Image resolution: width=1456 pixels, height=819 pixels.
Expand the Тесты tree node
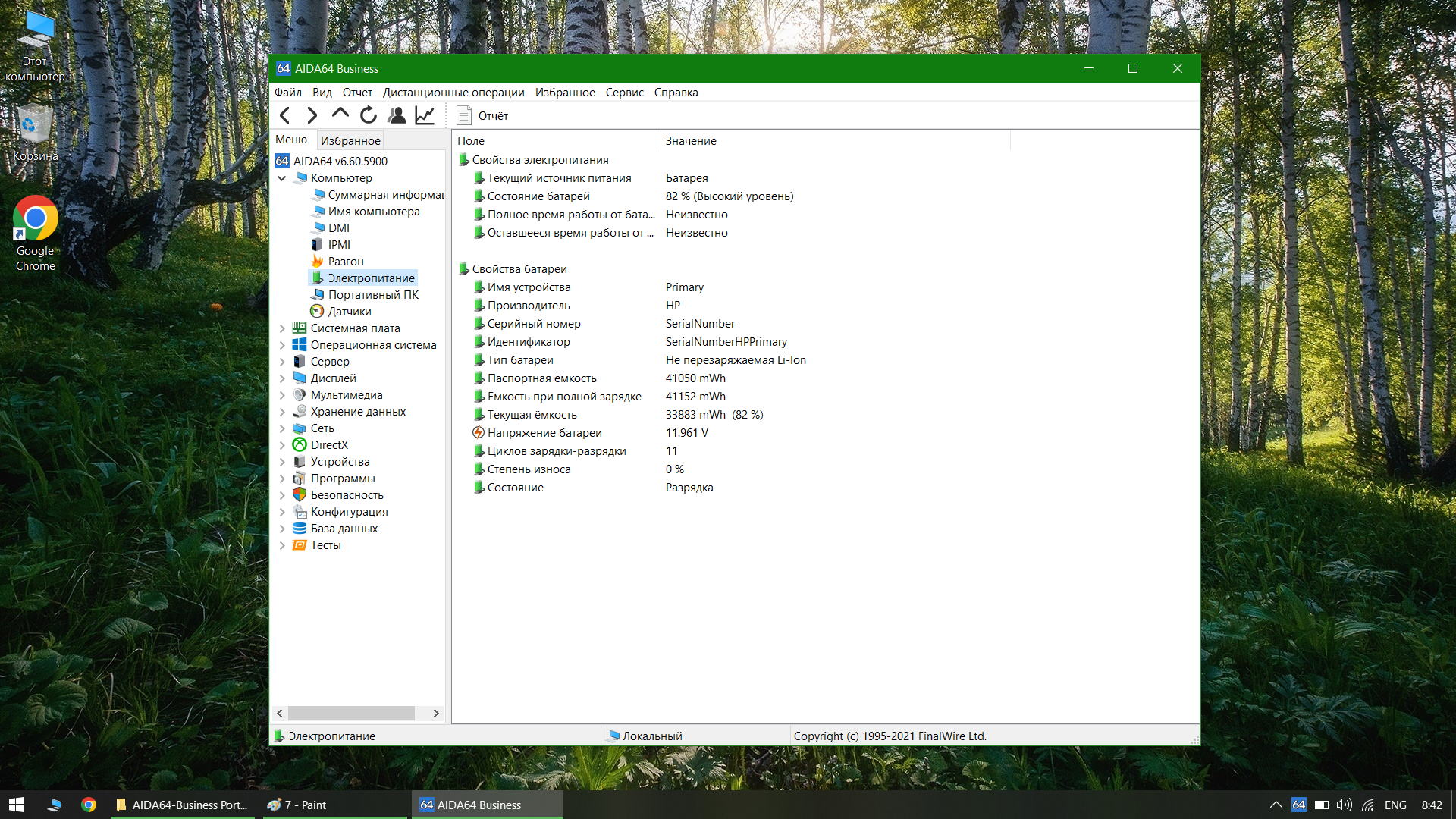coord(282,545)
